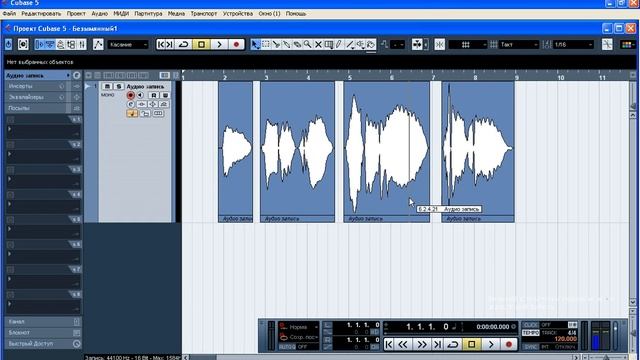Image resolution: width=640 pixels, height=360 pixels.
Task: Toggle Read automation R on track
Action: point(154,95)
